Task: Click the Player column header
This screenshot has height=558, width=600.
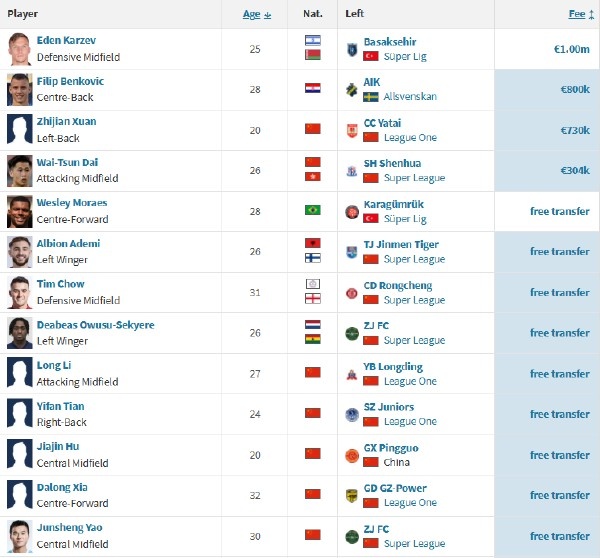Action: click(x=24, y=14)
